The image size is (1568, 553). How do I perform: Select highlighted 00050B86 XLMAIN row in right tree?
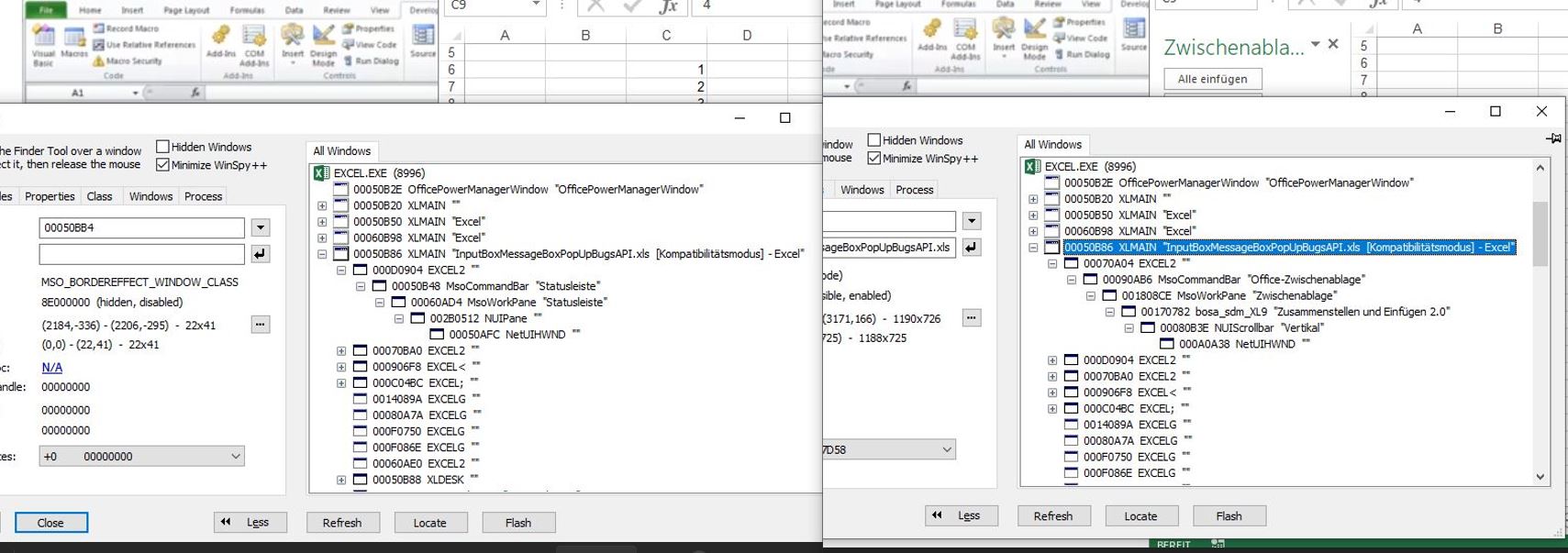[x=1289, y=248]
